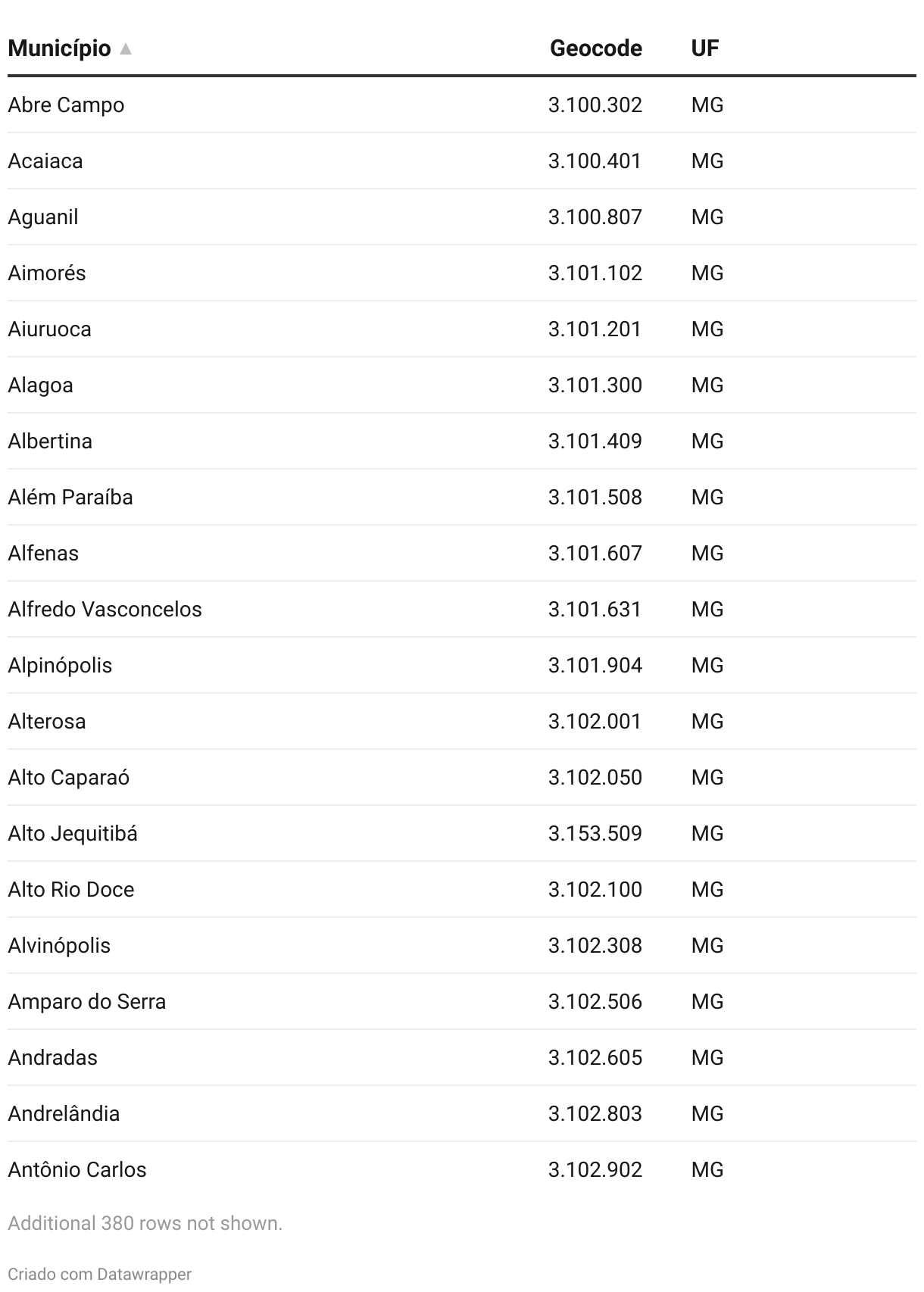Click the Additional 380 rows not shown note
The height and width of the screenshot is (1292, 924).
click(x=145, y=1223)
